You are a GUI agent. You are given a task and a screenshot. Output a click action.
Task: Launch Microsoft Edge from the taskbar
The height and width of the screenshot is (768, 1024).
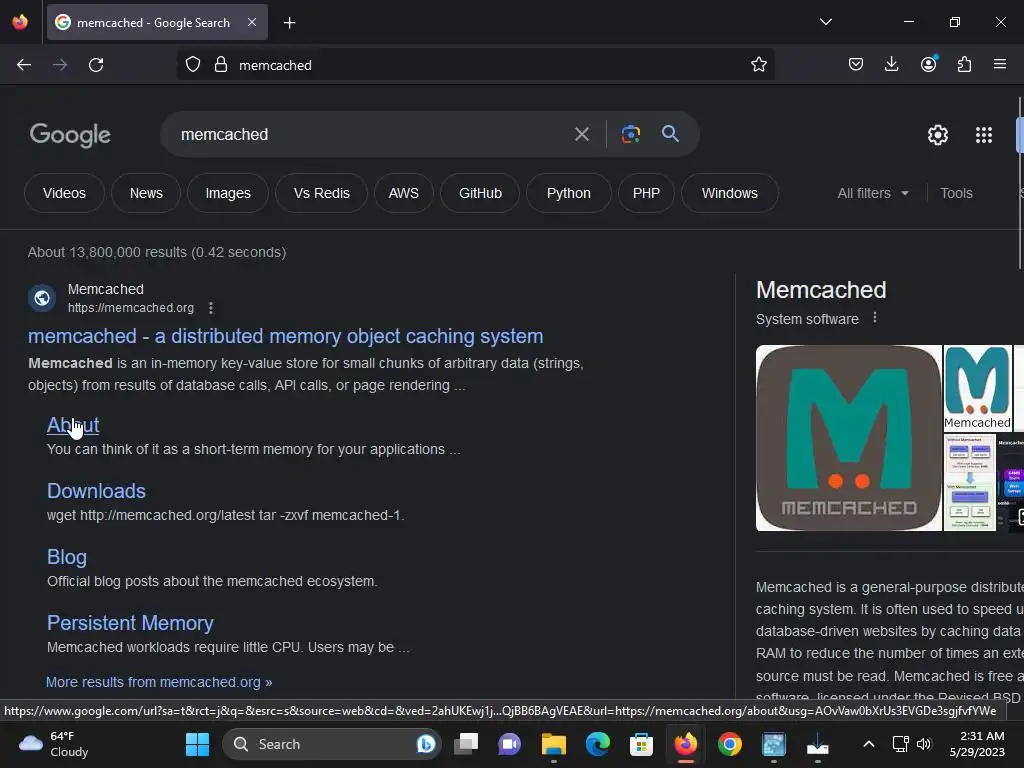(x=597, y=744)
